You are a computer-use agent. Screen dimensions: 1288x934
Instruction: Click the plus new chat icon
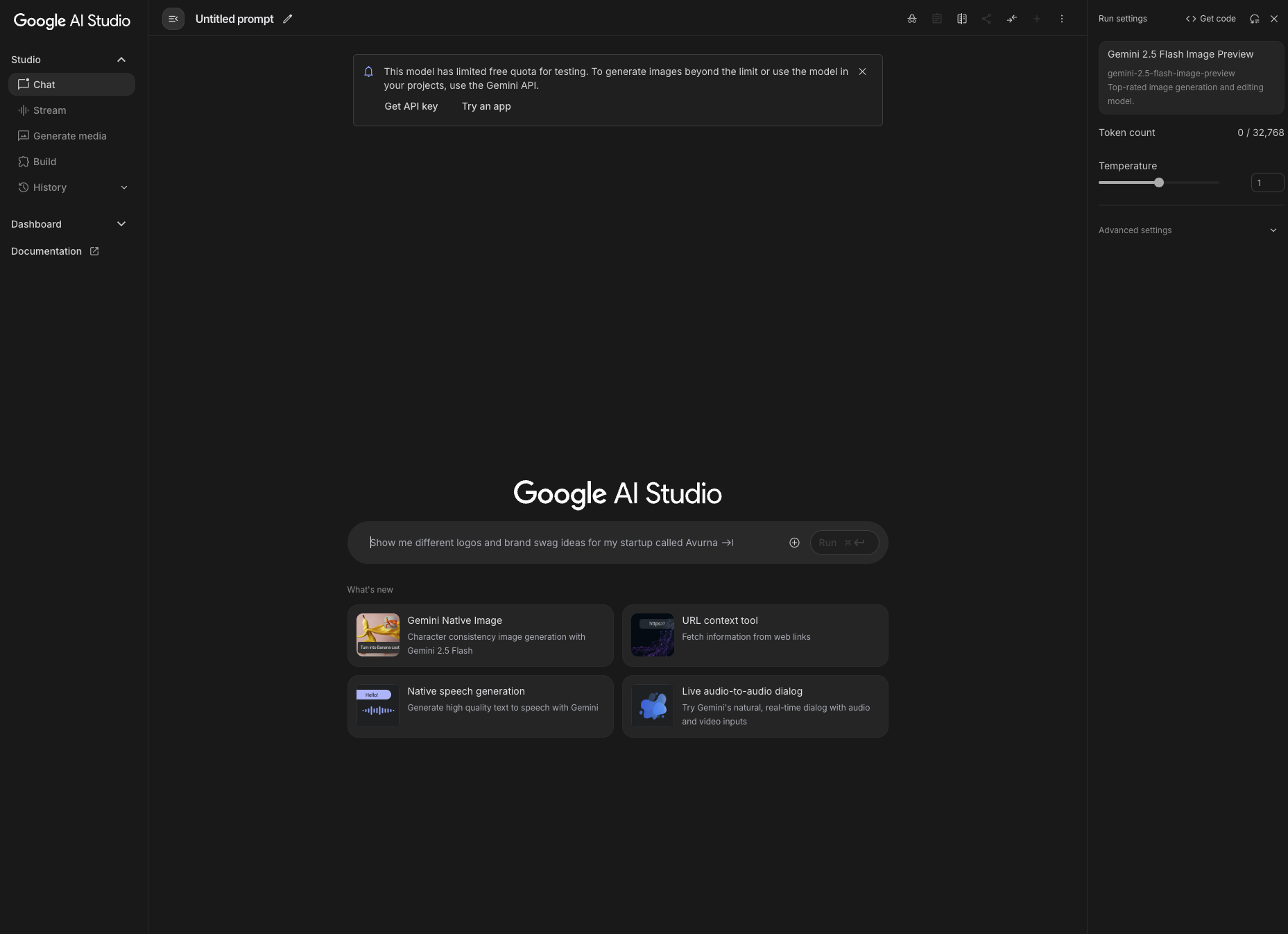pyautogui.click(x=1037, y=19)
